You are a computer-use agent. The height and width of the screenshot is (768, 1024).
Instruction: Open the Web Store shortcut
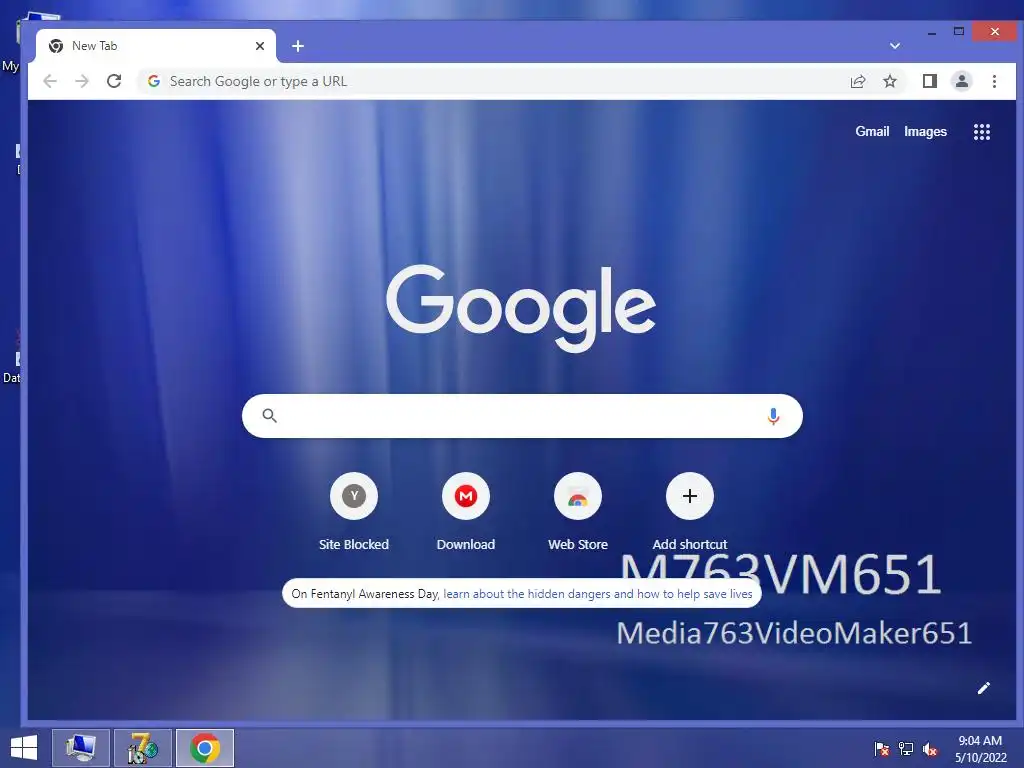click(578, 512)
